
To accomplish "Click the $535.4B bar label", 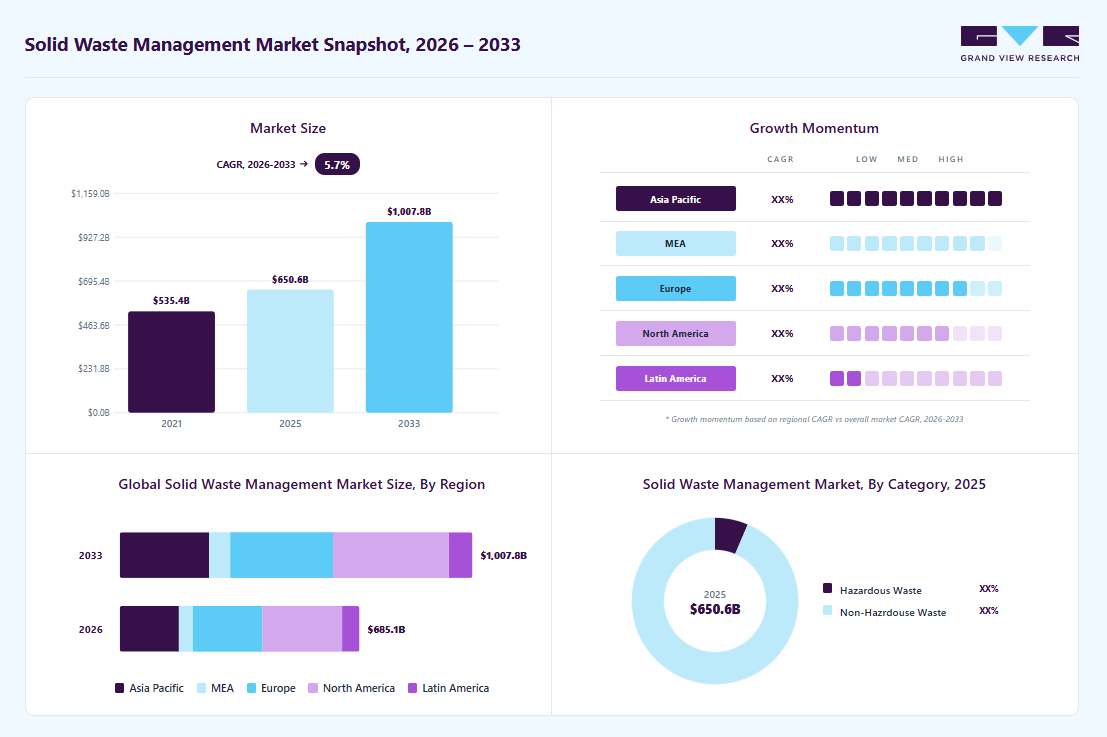I will pyautogui.click(x=172, y=301).
